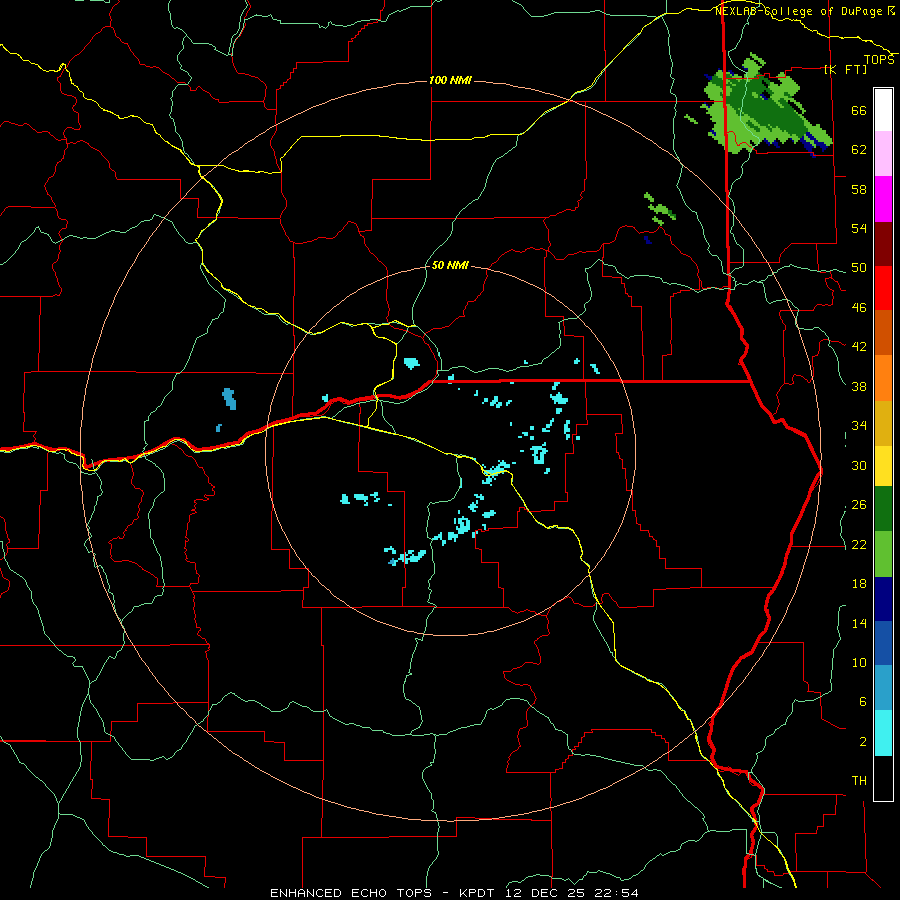
Task: Click the 100 NMI range ring label
Action: 450,80
